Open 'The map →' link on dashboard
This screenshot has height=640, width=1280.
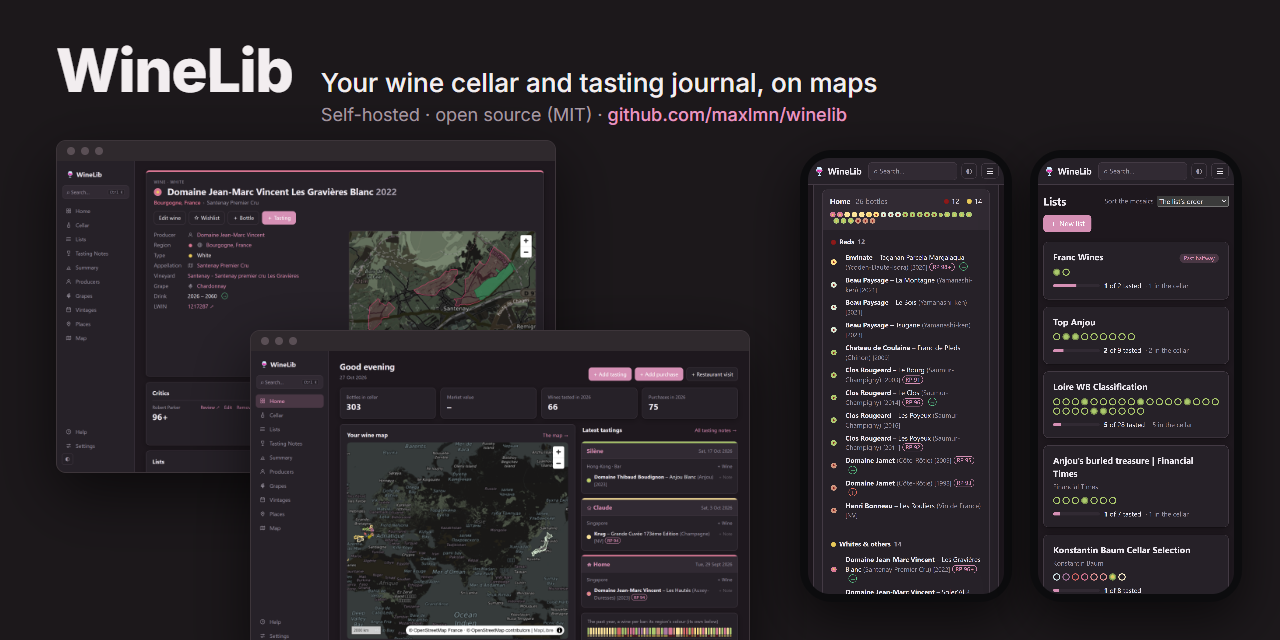point(555,435)
